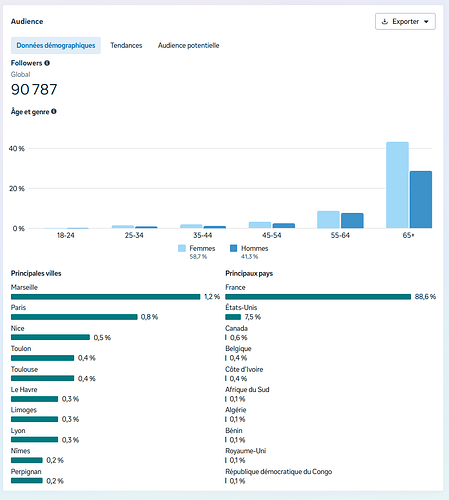Click the Femmes bar for 55-64

point(328,220)
